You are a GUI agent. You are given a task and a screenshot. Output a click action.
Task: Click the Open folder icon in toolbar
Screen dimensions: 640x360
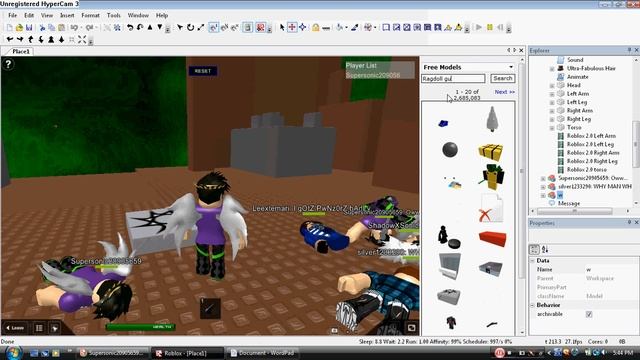pos(19,28)
